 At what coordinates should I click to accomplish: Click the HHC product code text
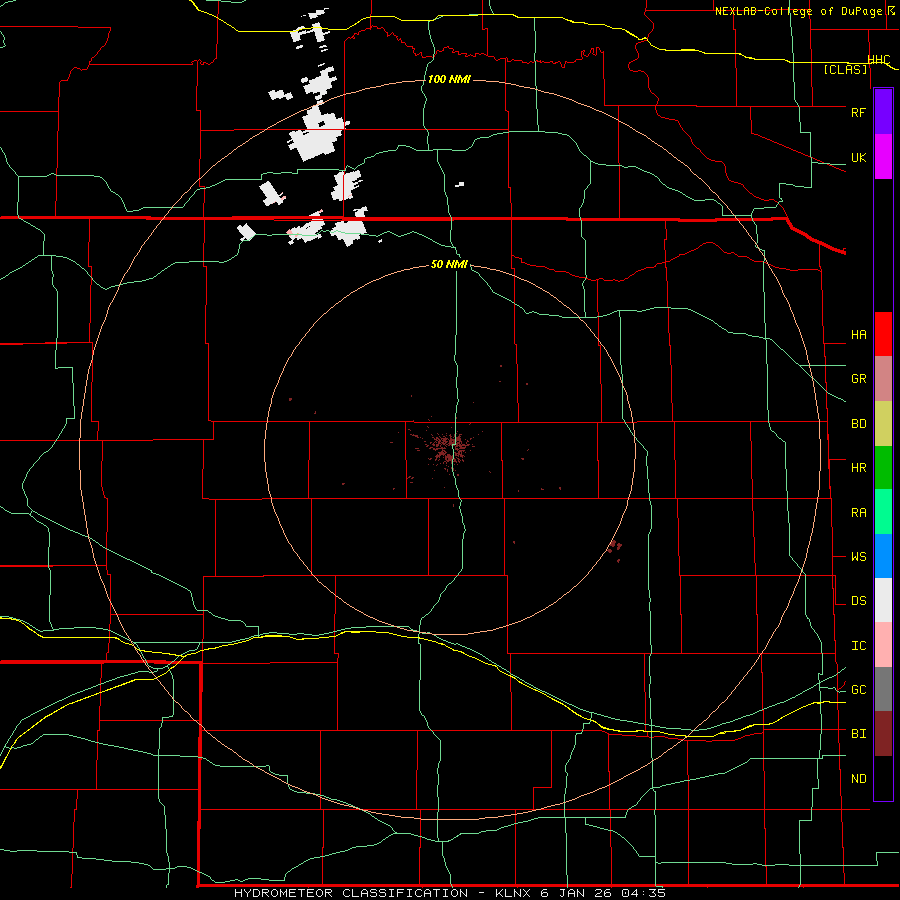878,60
